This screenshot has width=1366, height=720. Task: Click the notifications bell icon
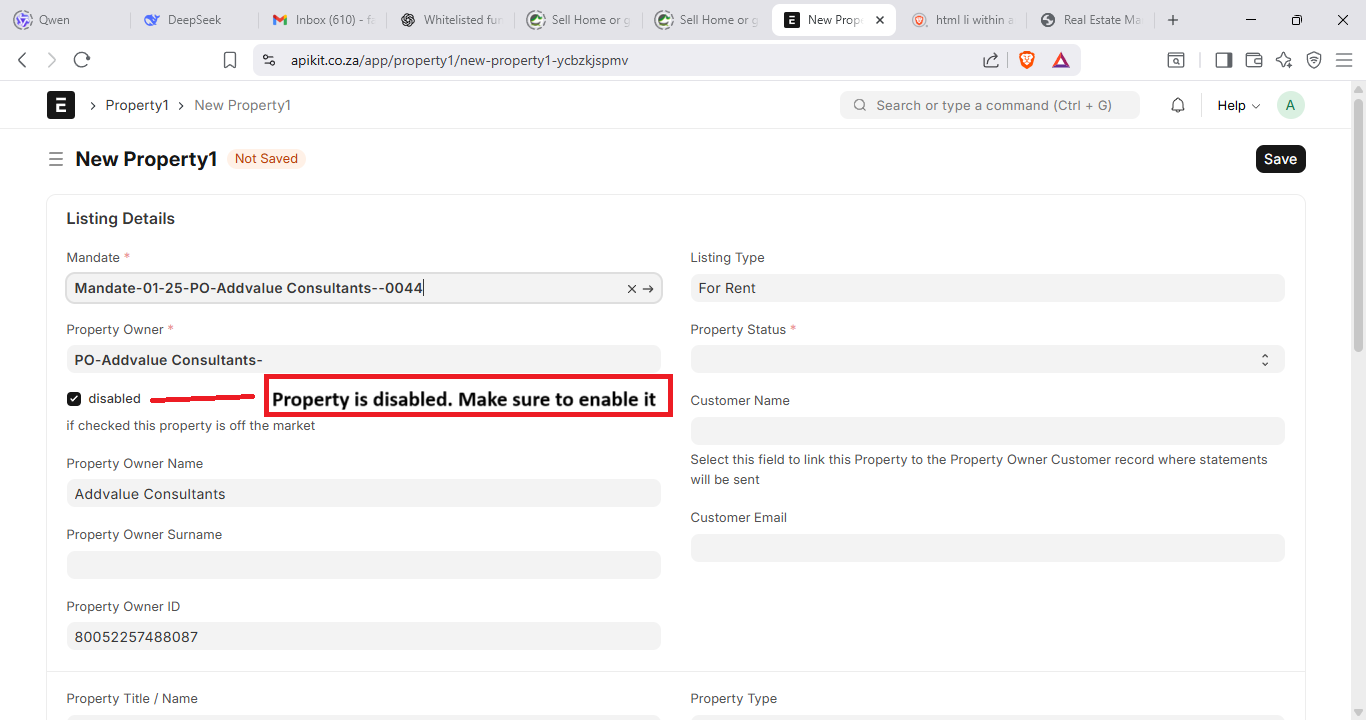coord(1178,105)
